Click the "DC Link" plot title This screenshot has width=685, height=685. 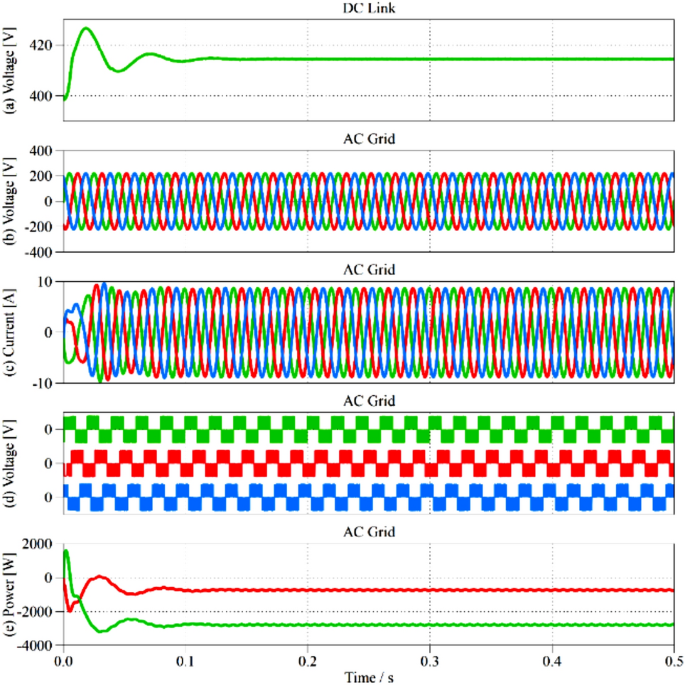pos(369,8)
